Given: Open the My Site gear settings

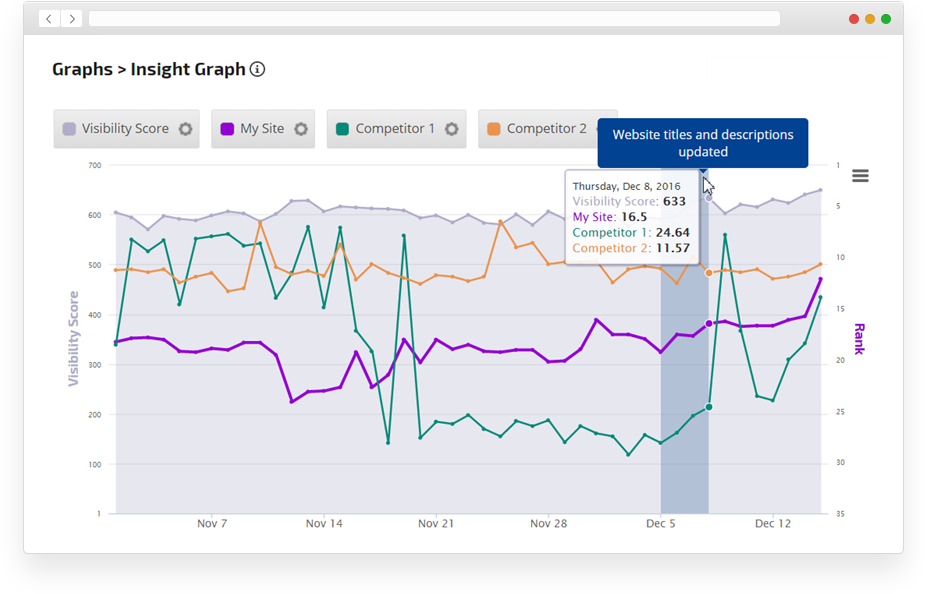Looking at the screenshot, I should (x=301, y=129).
